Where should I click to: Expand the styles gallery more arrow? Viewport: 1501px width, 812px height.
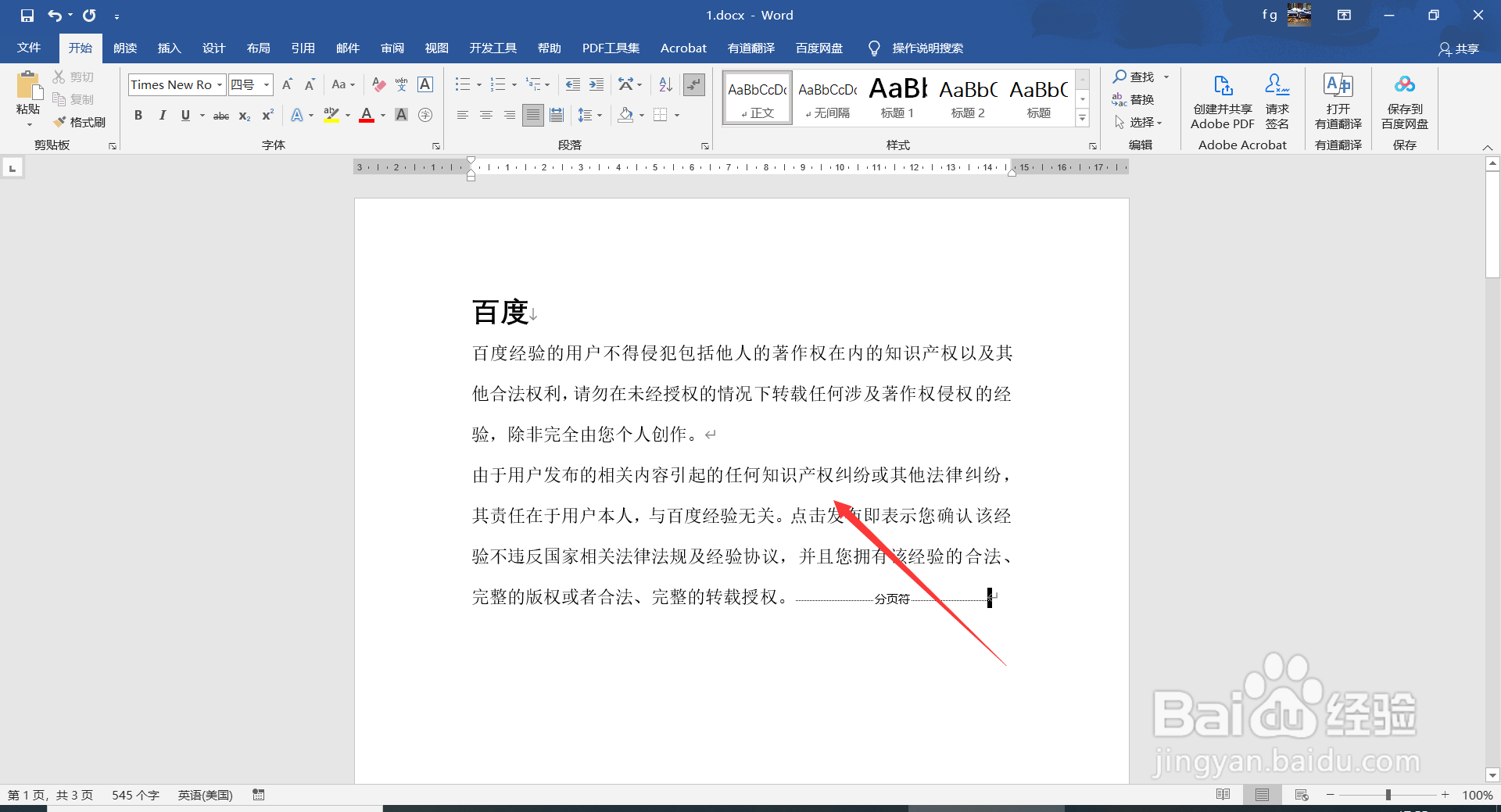pyautogui.click(x=1083, y=118)
